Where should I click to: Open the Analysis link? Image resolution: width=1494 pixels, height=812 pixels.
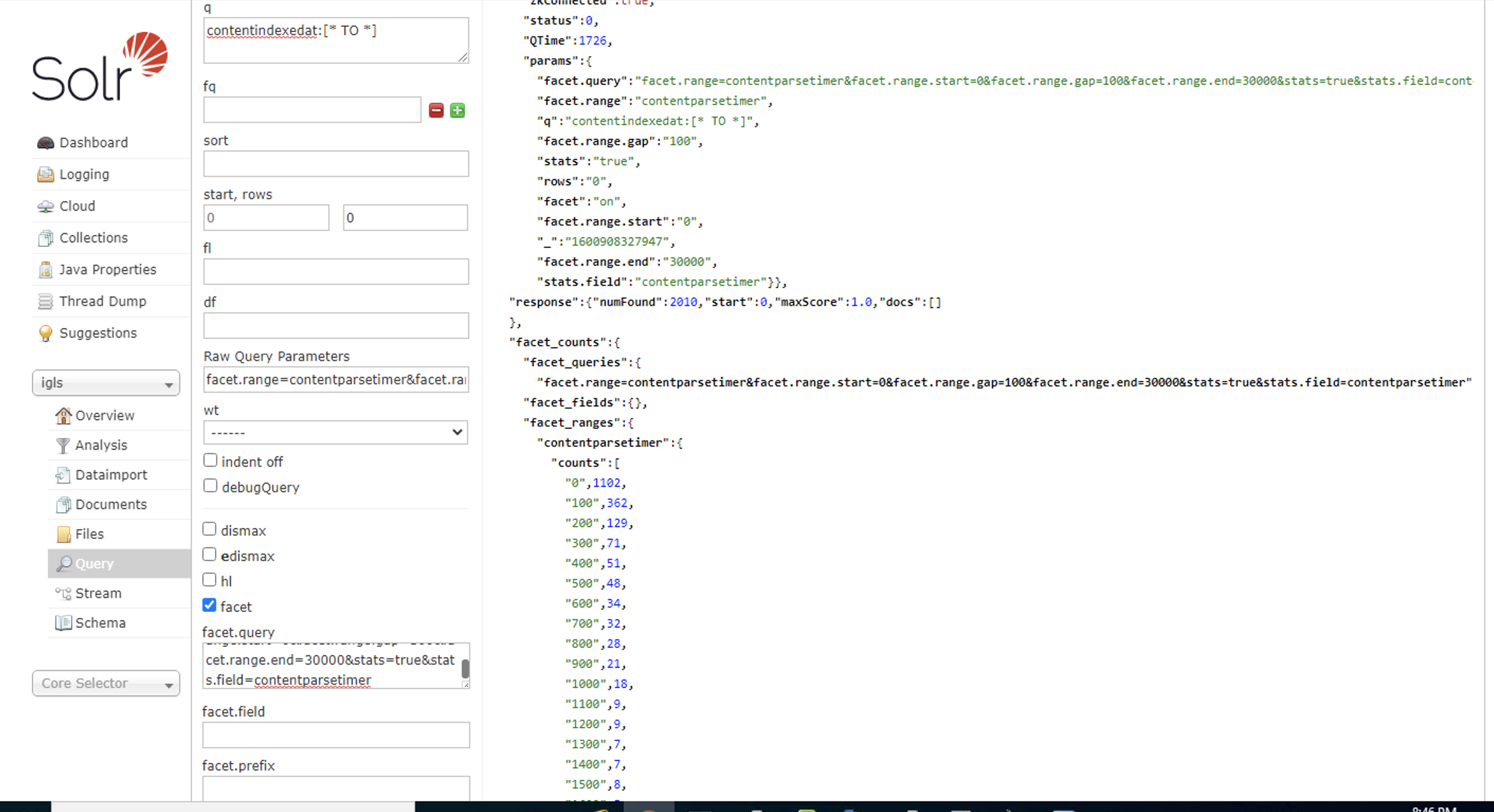[x=101, y=446]
